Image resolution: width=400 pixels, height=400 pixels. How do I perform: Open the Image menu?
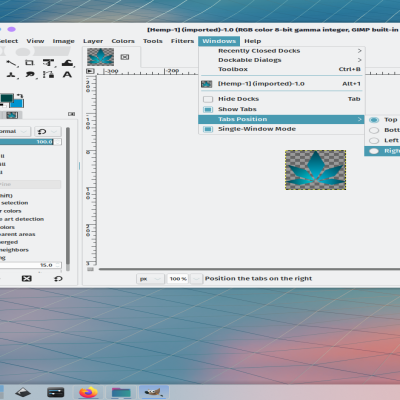tap(63, 41)
